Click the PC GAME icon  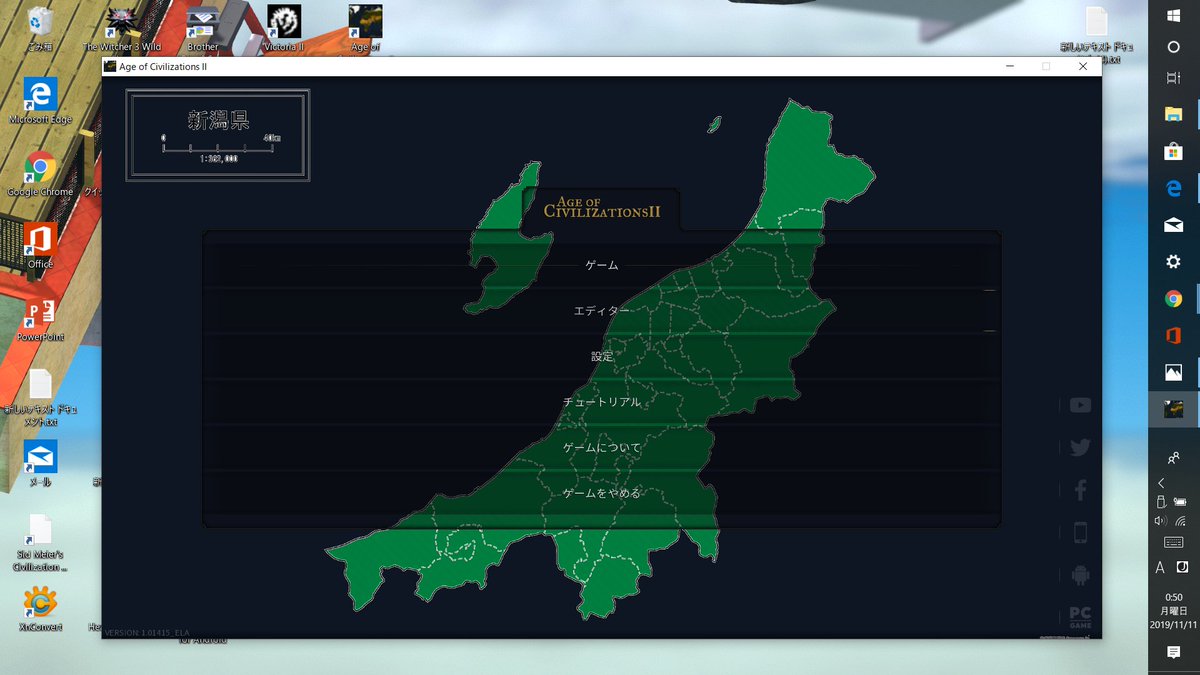tap(1080, 617)
